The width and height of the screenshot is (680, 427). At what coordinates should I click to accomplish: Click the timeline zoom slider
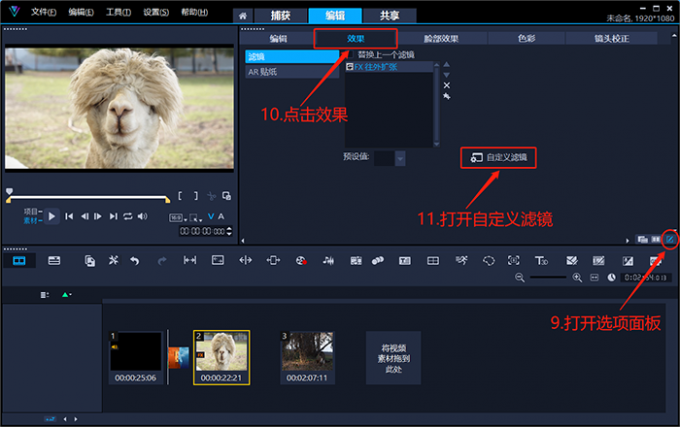point(548,277)
